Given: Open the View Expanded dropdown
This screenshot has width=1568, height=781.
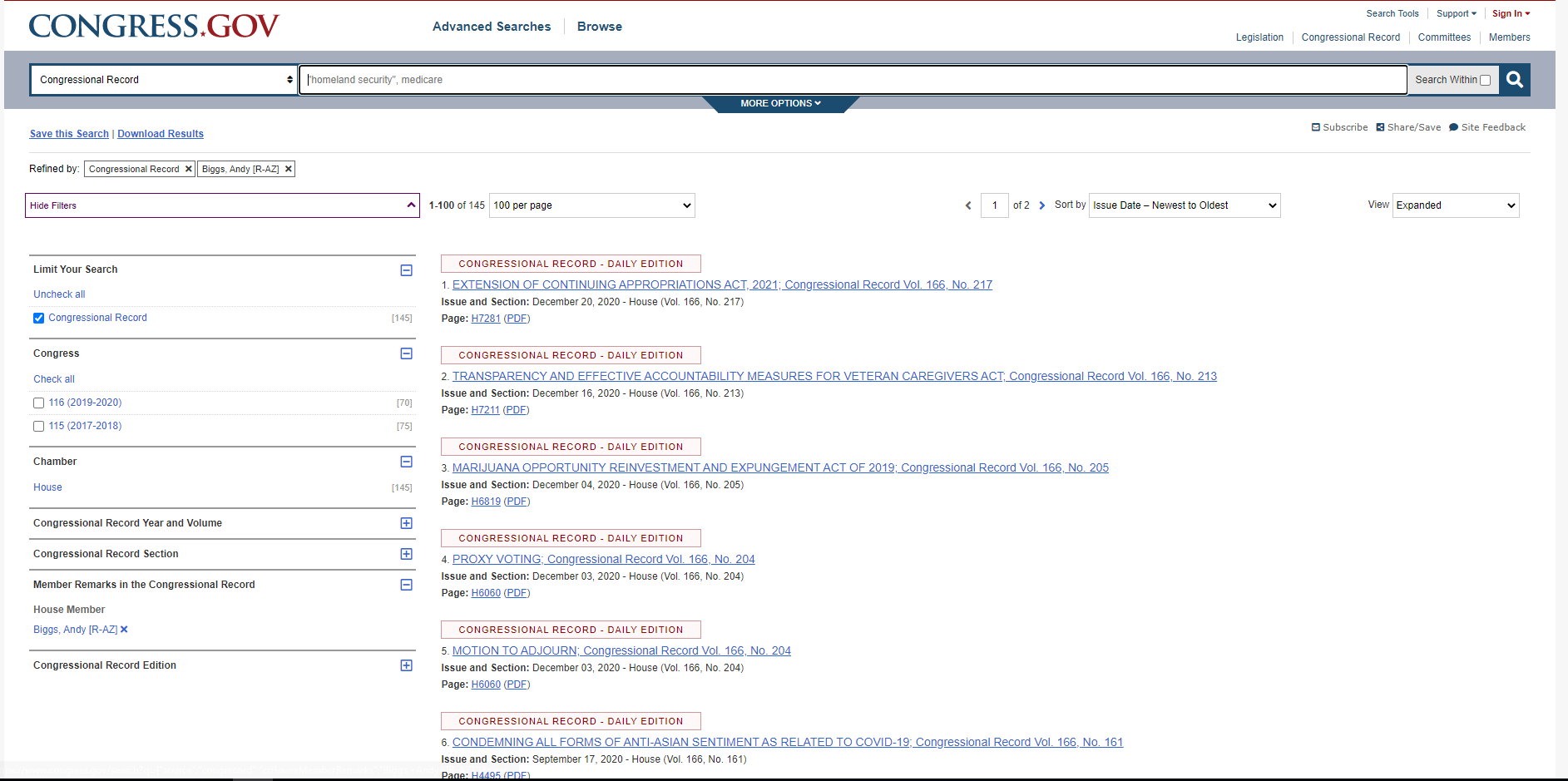Looking at the screenshot, I should coord(1456,205).
